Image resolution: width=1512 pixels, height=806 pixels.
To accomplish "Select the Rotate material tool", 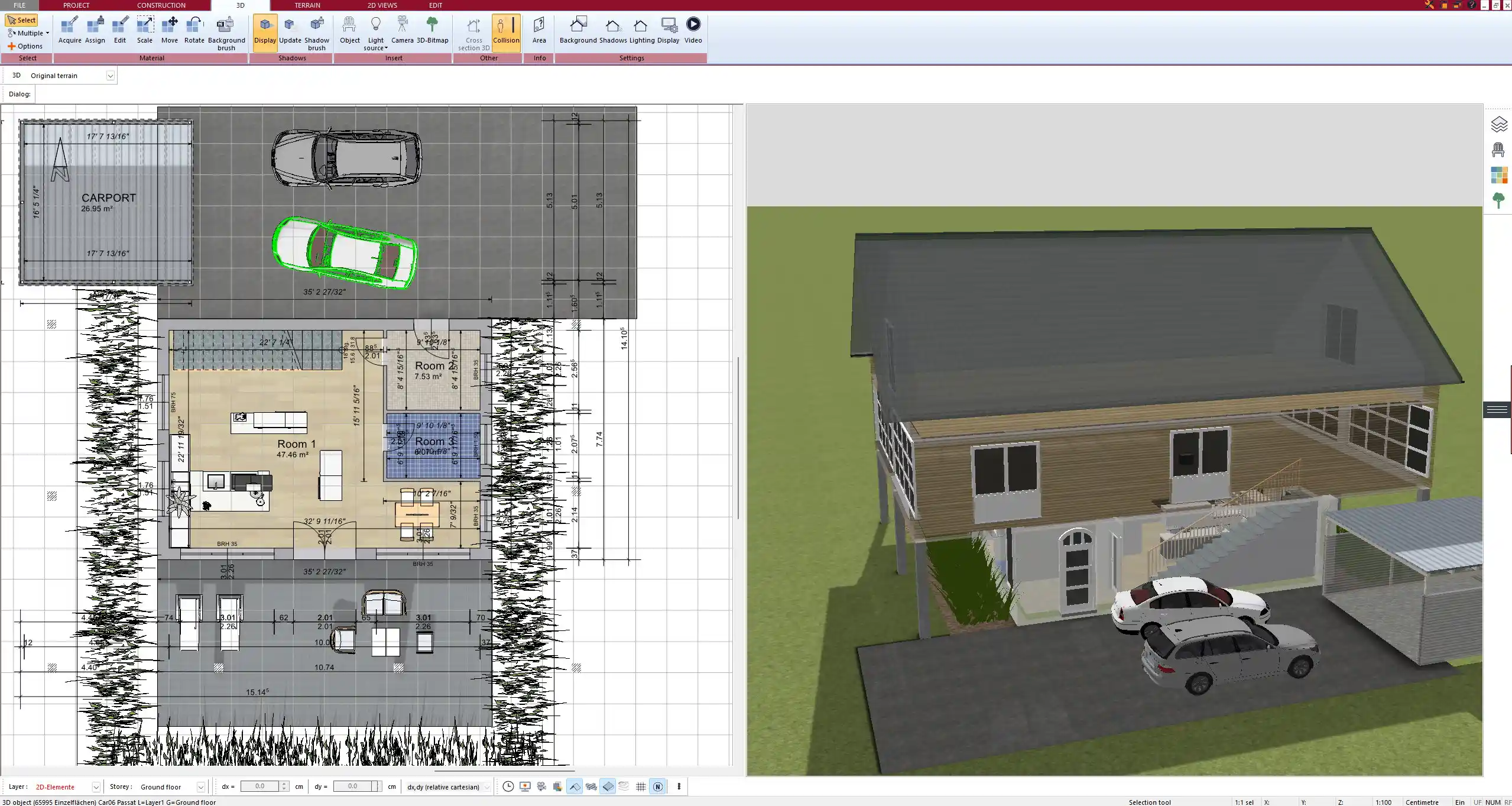I will point(194,31).
